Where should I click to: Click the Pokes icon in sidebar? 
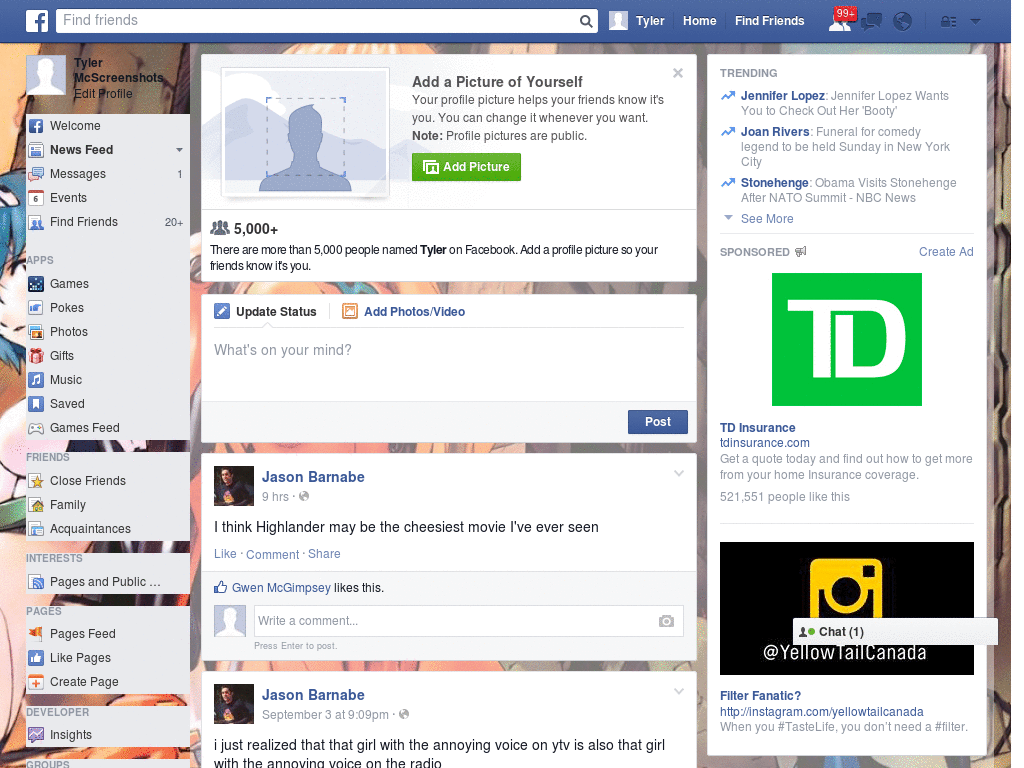coord(36,308)
